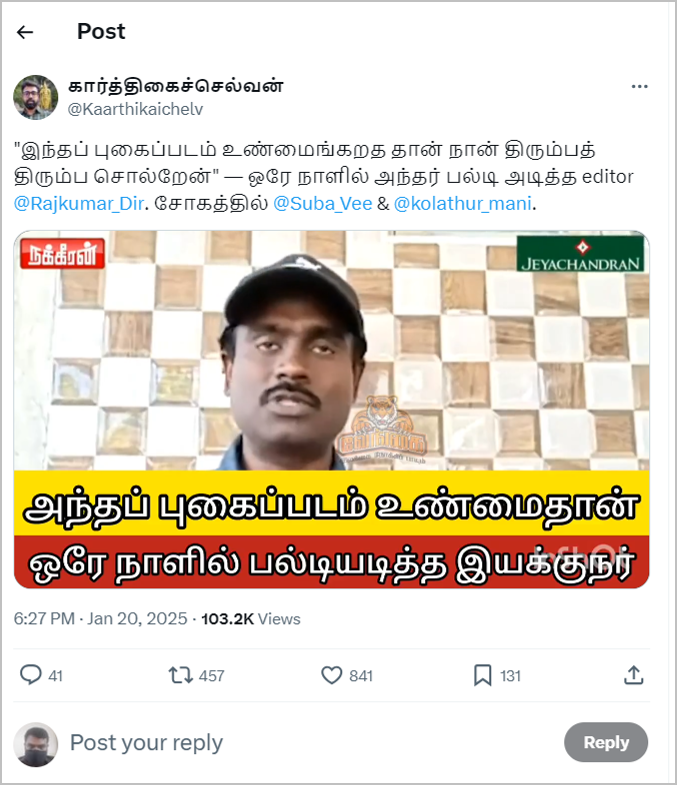677x785 pixels.
Task: Click the Post your reply field
Action: pyautogui.click(x=310, y=742)
